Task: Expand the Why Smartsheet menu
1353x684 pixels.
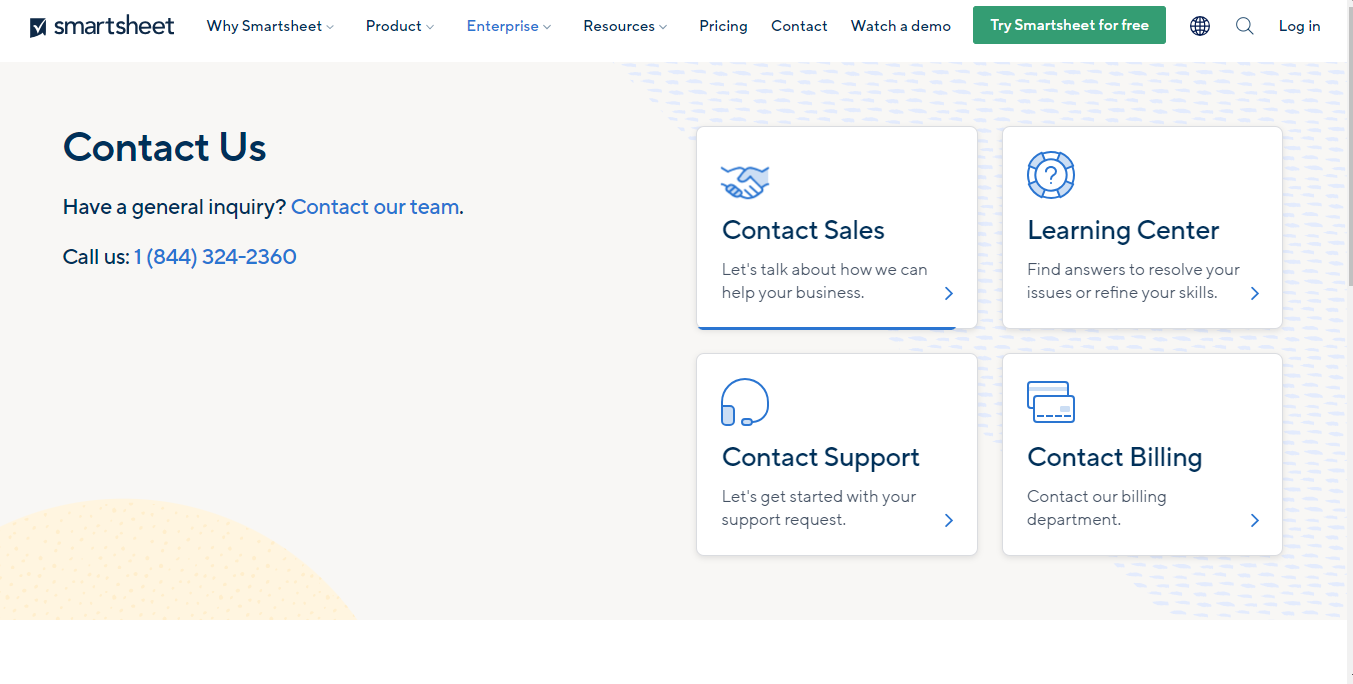Action: 270,26
